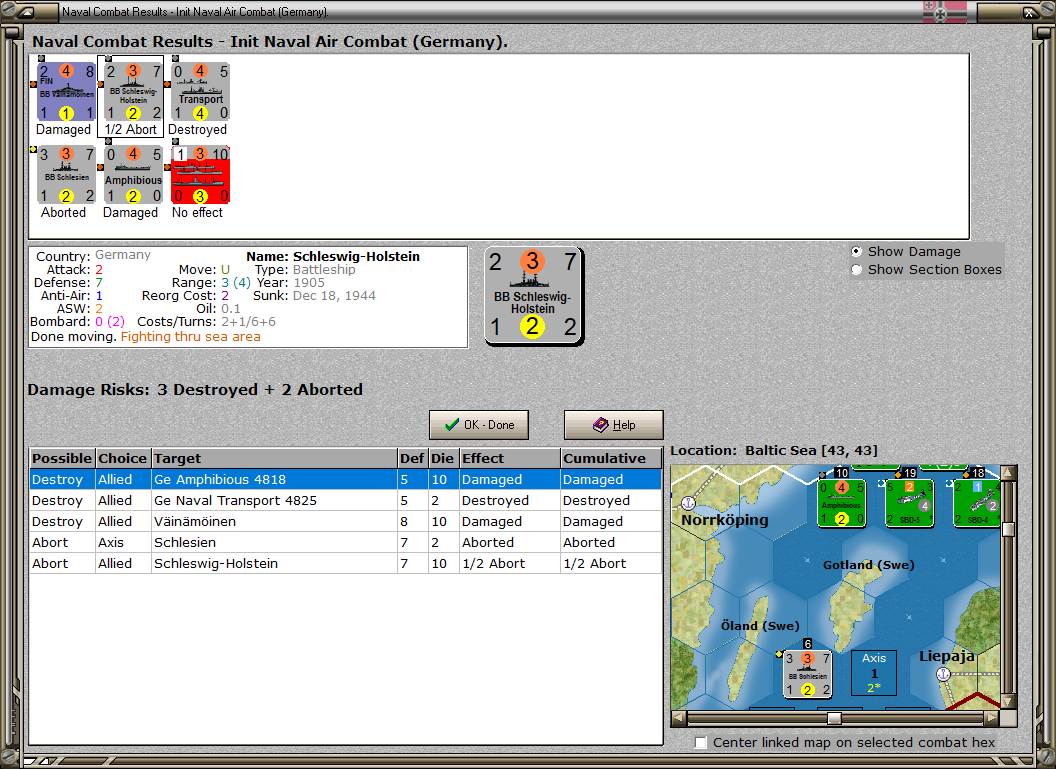Open the window system menu icon

pyautogui.click(x=26, y=11)
